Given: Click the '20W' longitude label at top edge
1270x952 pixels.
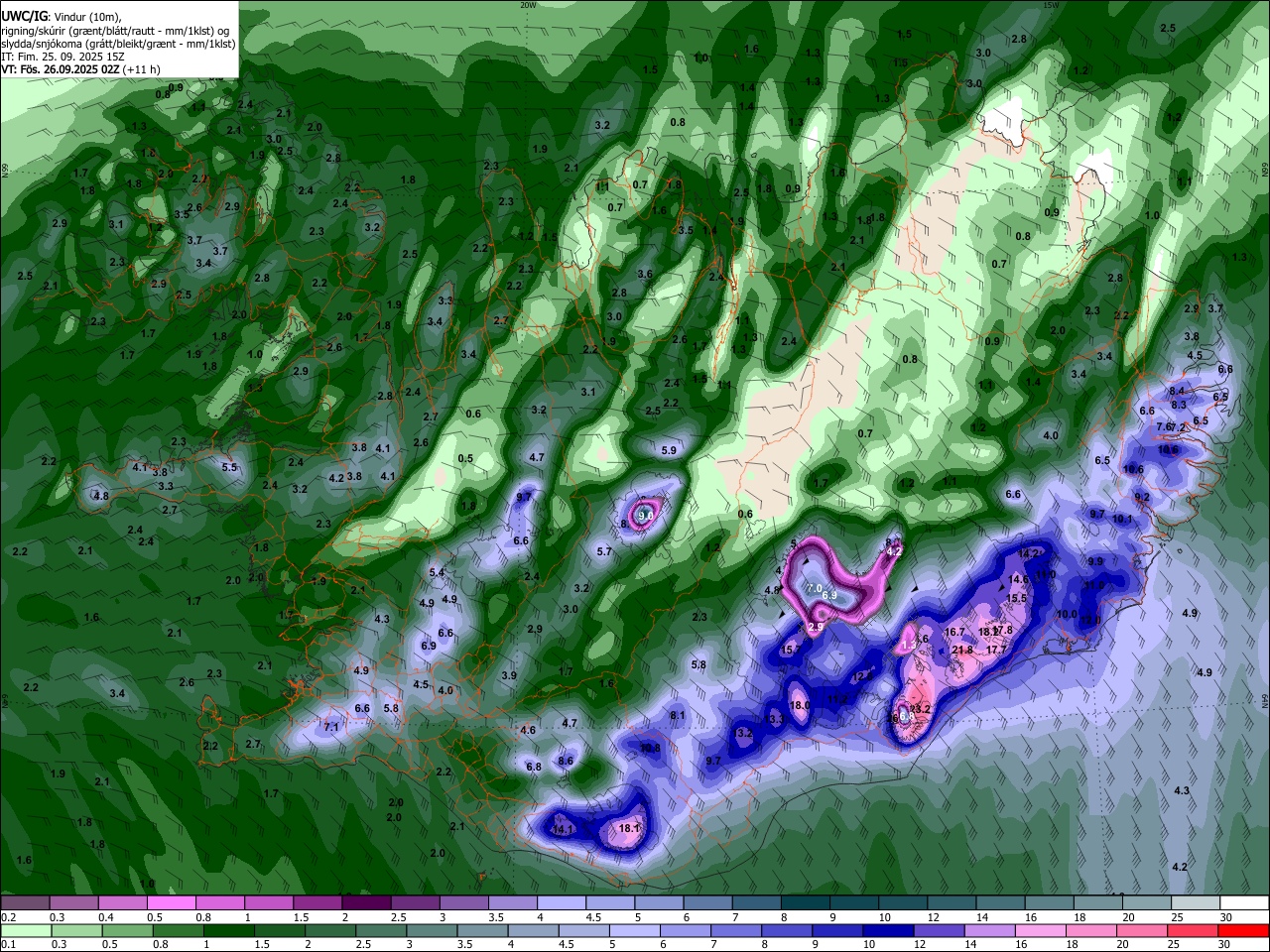Looking at the screenshot, I should (528, 5).
